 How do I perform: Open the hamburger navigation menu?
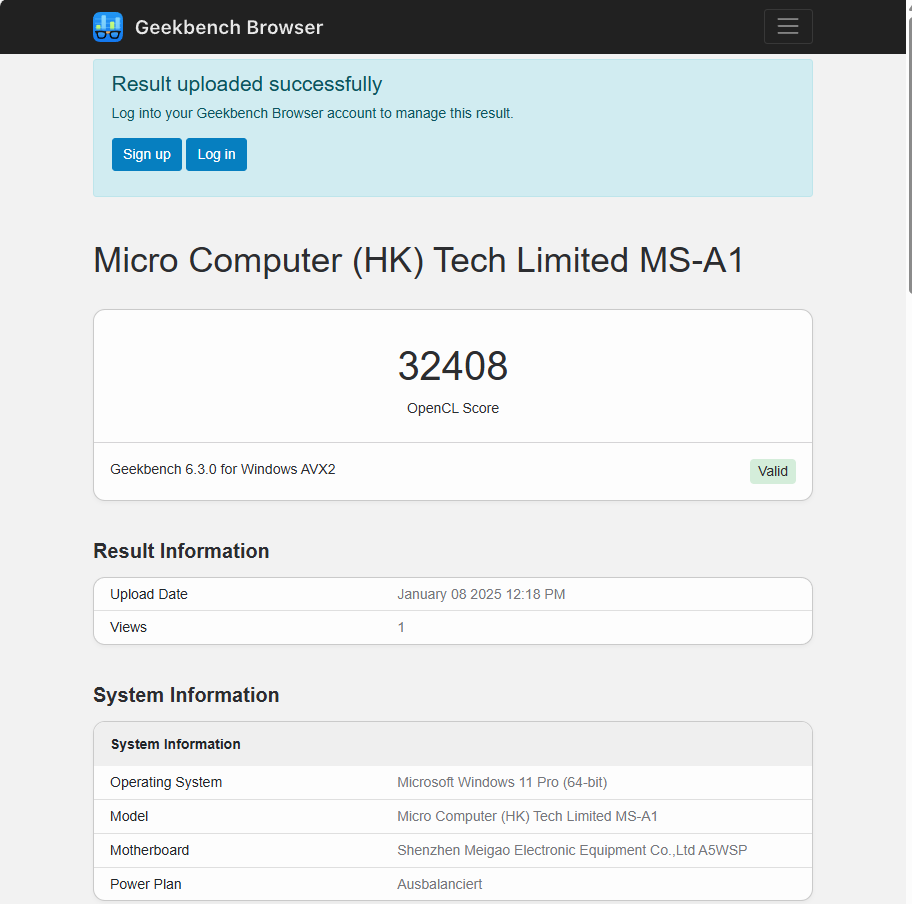click(788, 26)
